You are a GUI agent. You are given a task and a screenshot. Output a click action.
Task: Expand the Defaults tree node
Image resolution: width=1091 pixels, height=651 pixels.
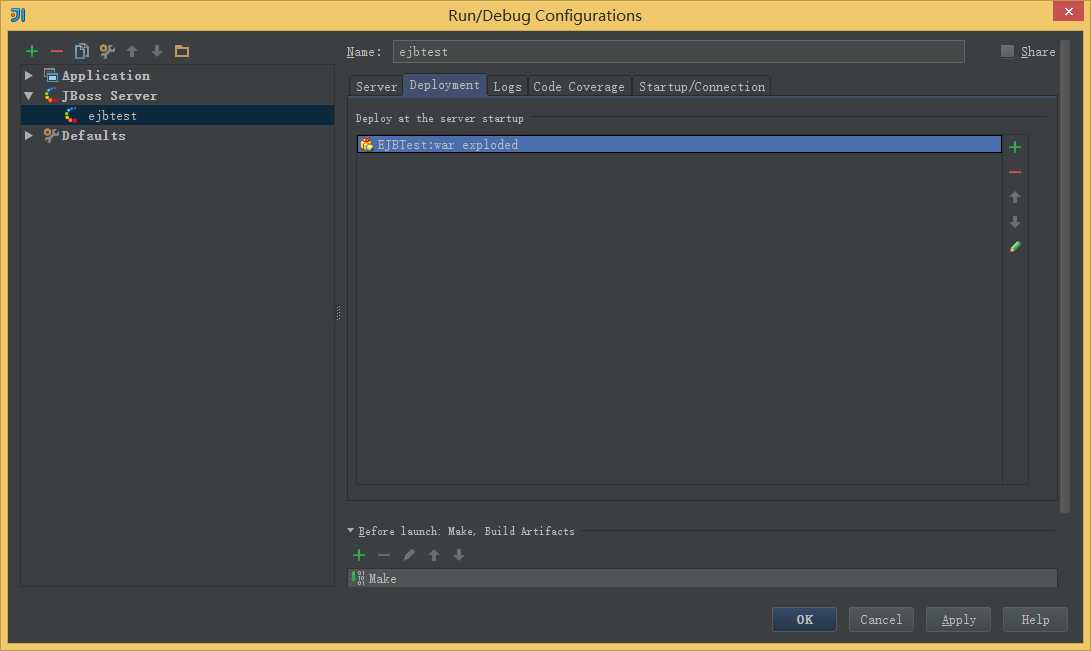tap(29, 136)
